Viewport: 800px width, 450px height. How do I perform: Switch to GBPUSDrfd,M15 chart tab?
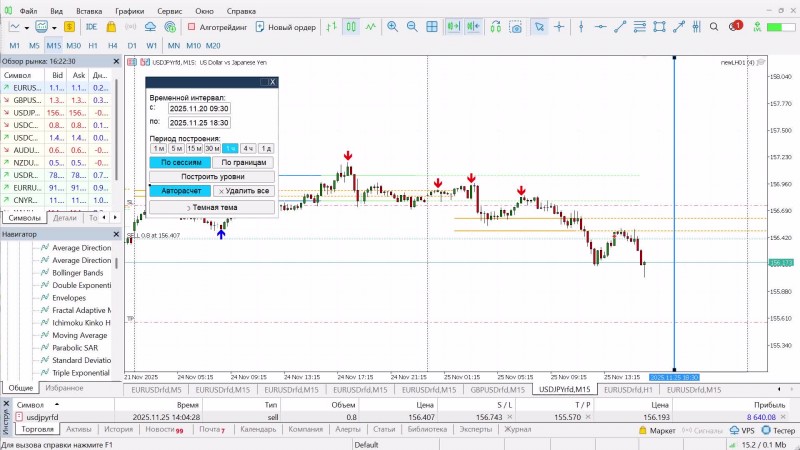(x=497, y=390)
